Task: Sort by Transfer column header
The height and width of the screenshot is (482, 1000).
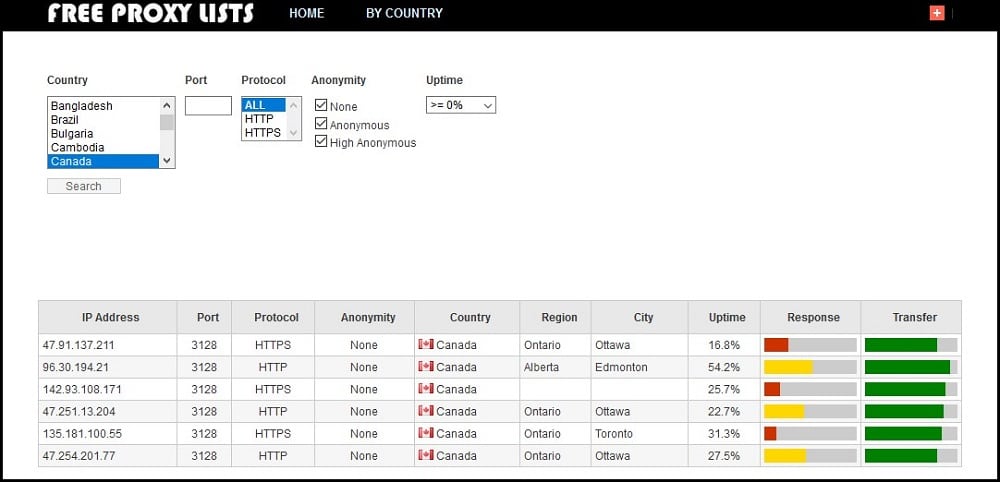Action: (911, 317)
